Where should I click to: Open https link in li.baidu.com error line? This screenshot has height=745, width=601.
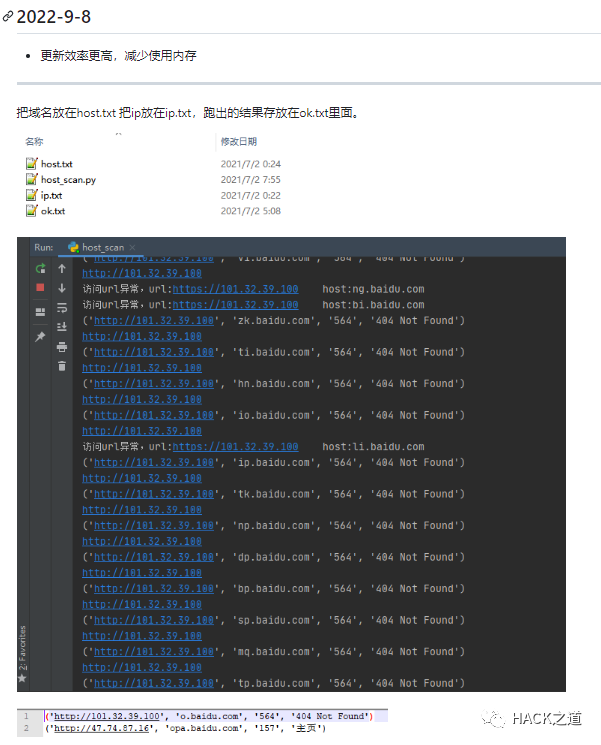(235, 447)
